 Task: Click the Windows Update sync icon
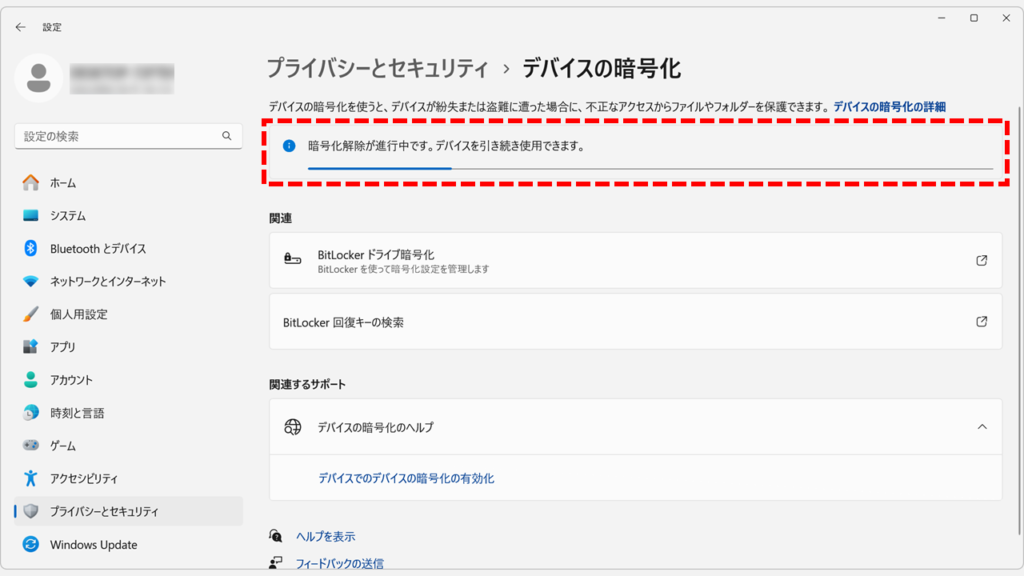(31, 544)
